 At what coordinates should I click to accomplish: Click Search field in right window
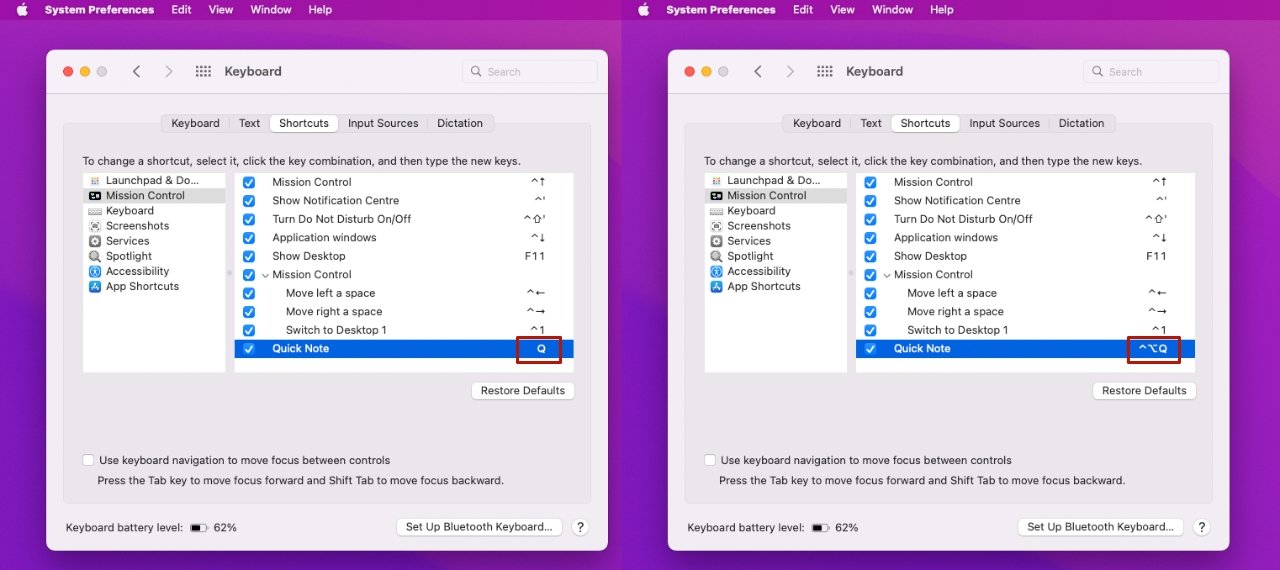1151,72
